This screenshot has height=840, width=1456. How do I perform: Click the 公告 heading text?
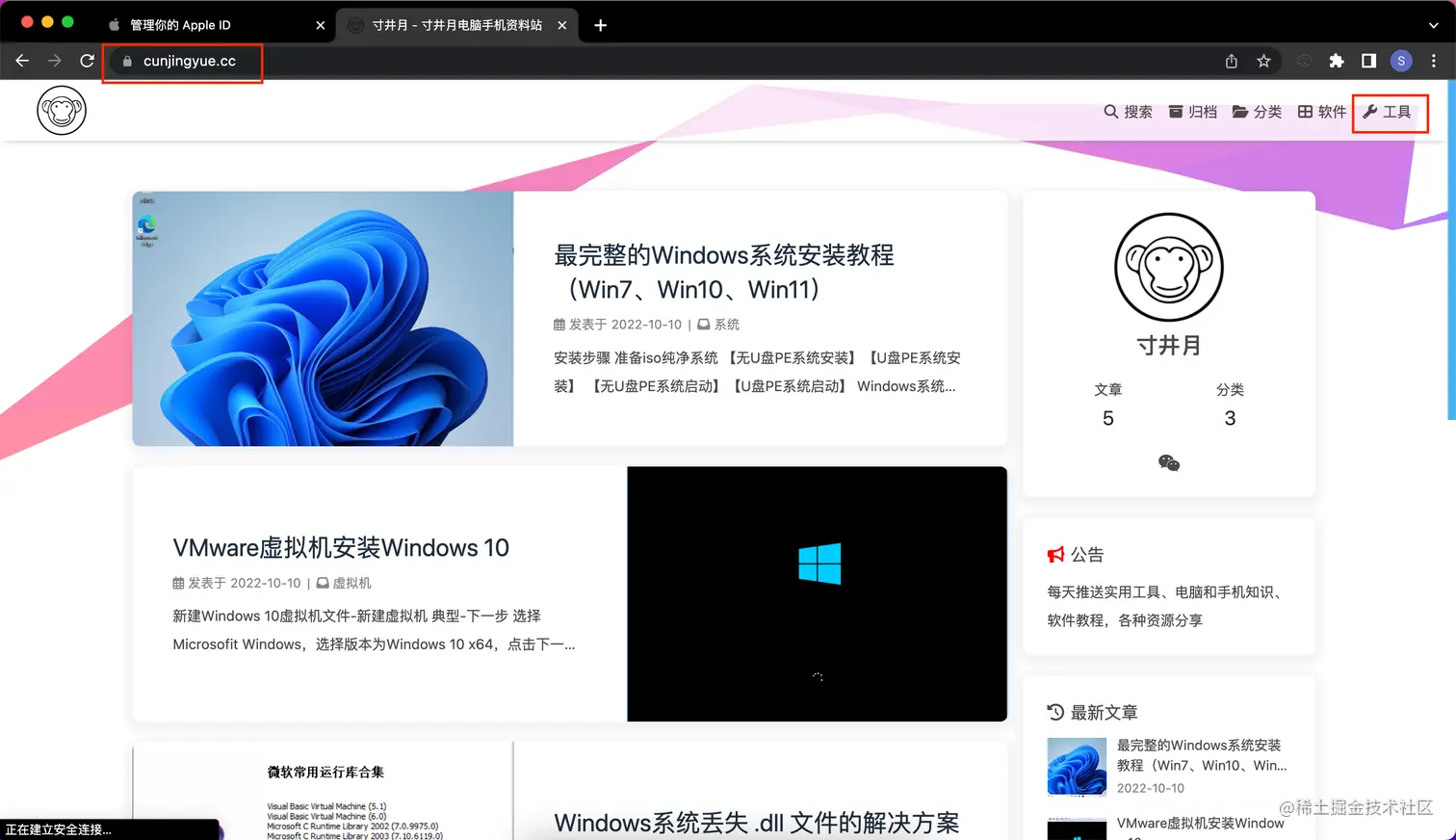tap(1087, 555)
